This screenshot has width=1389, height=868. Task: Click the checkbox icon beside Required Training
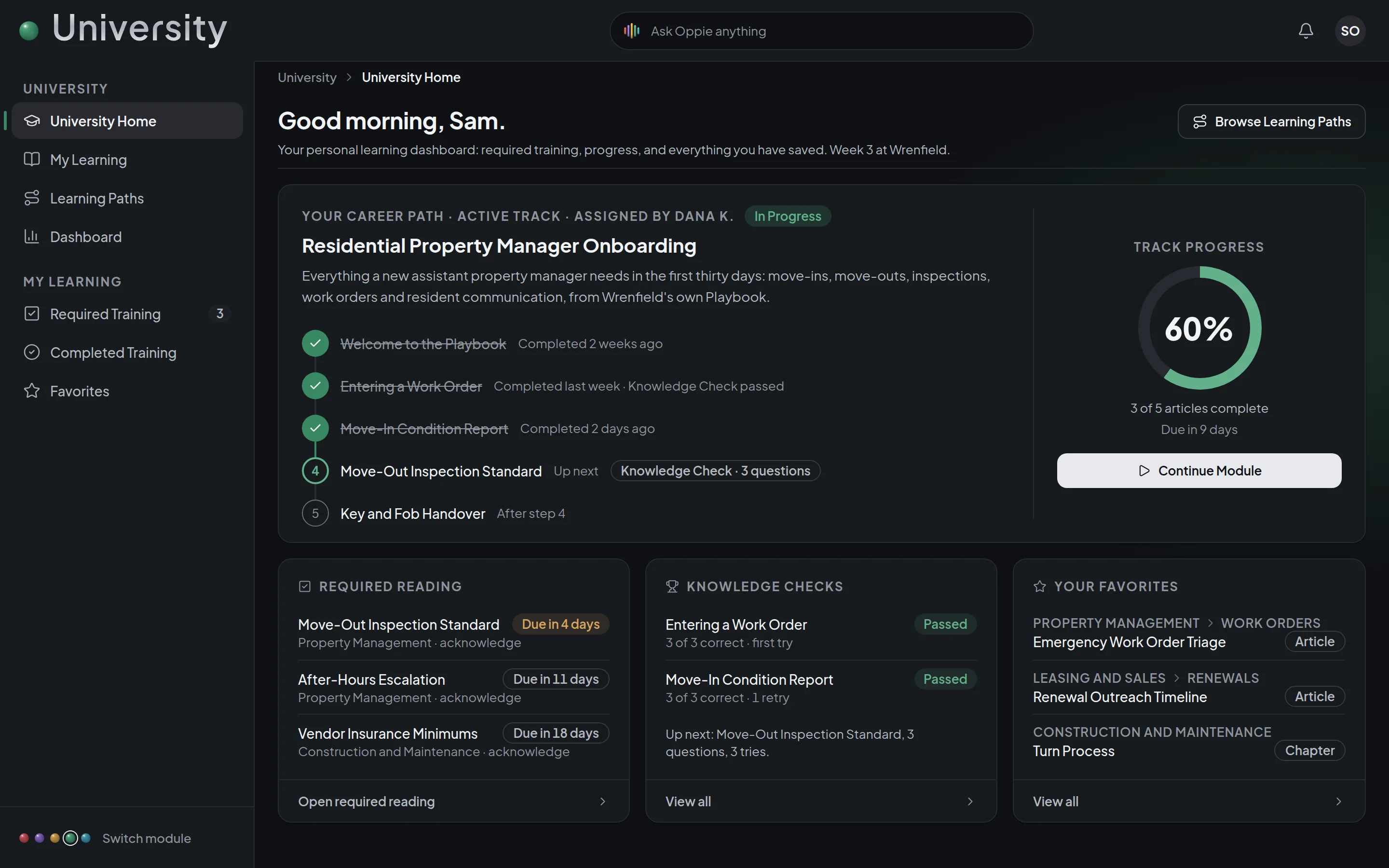[32, 313]
